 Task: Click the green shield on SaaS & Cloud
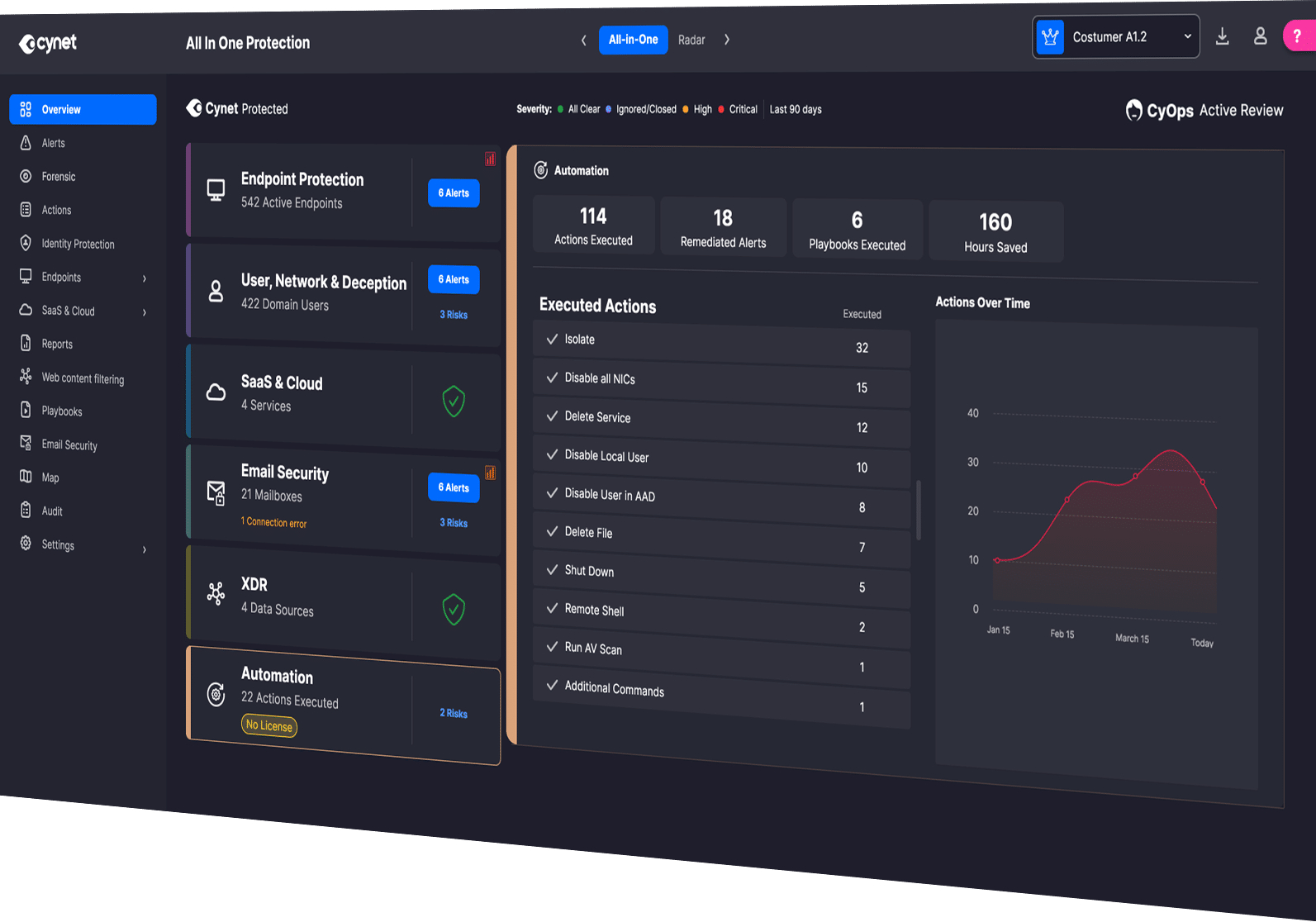click(454, 402)
